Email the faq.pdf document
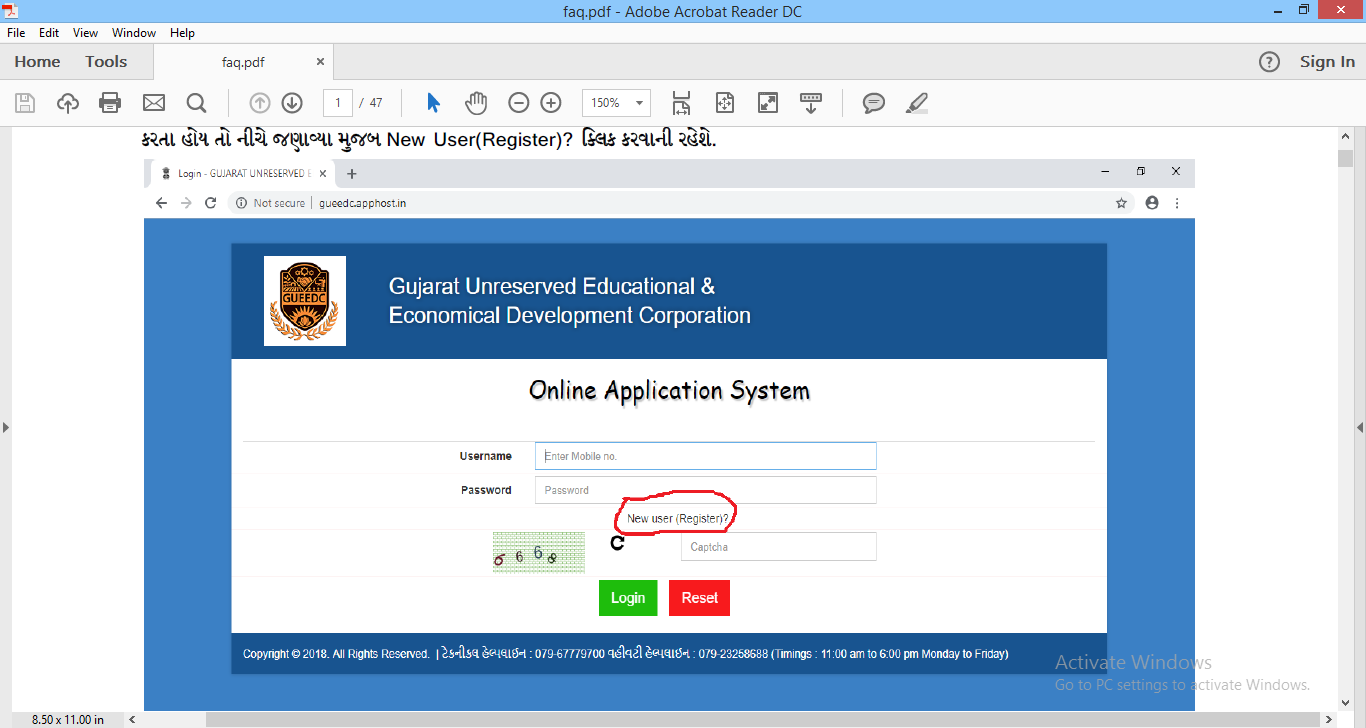The width and height of the screenshot is (1366, 728). [152, 102]
